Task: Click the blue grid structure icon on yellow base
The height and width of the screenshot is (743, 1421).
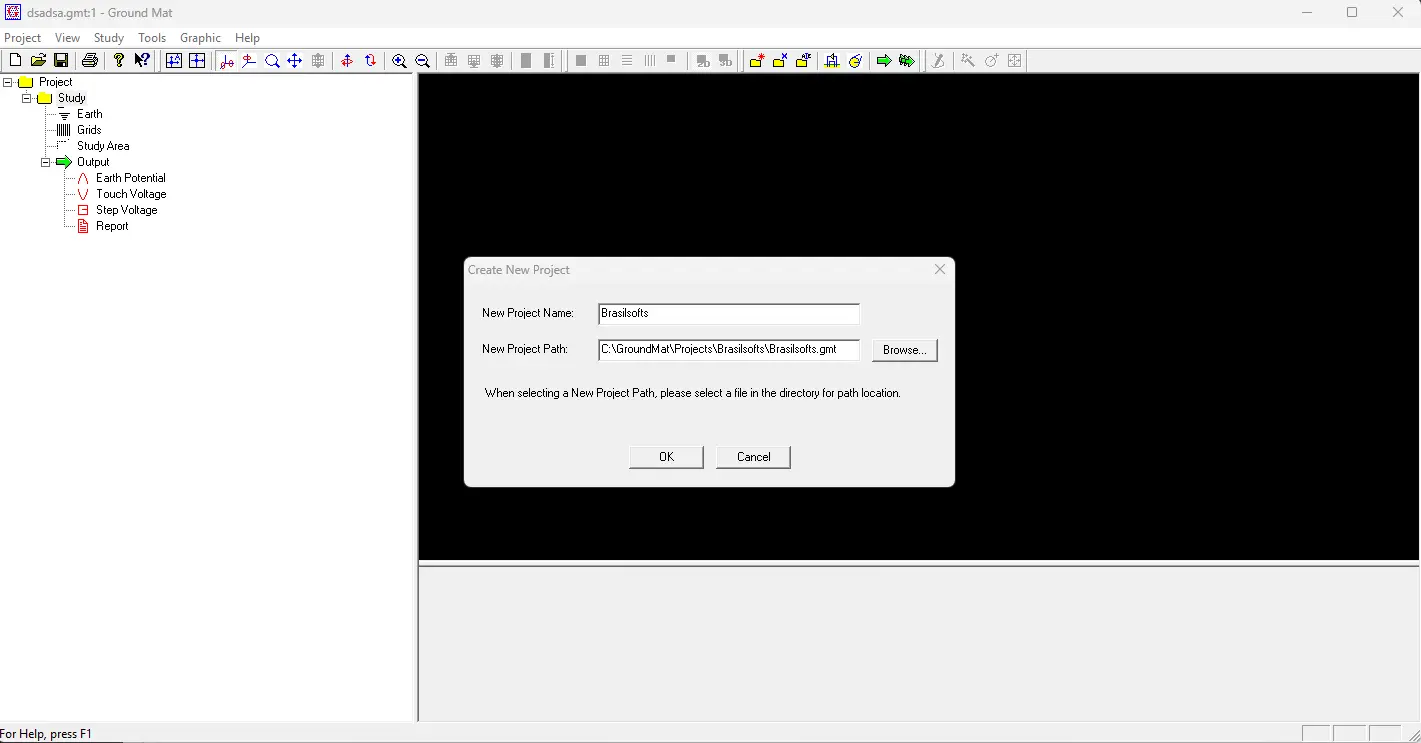Action: tap(832, 61)
